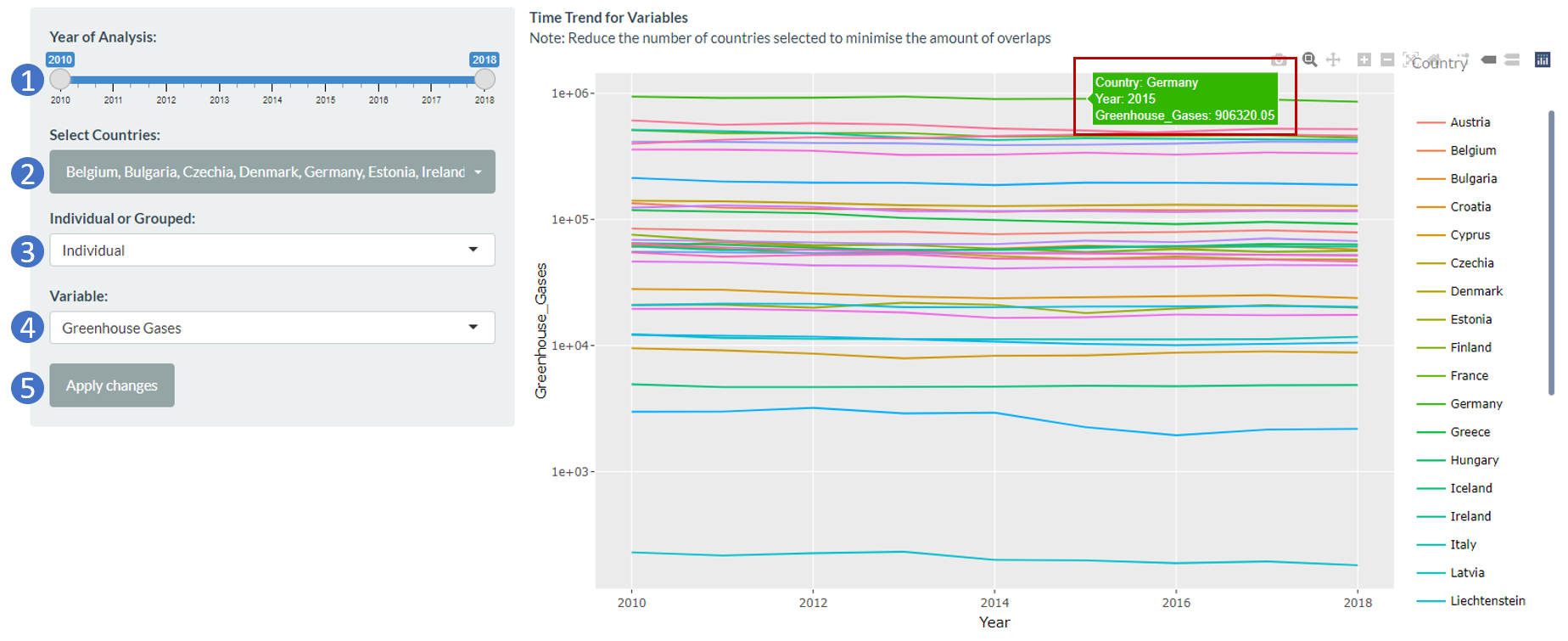
Task: Toggle Liechtenstein legend entry
Action: click(1487, 601)
